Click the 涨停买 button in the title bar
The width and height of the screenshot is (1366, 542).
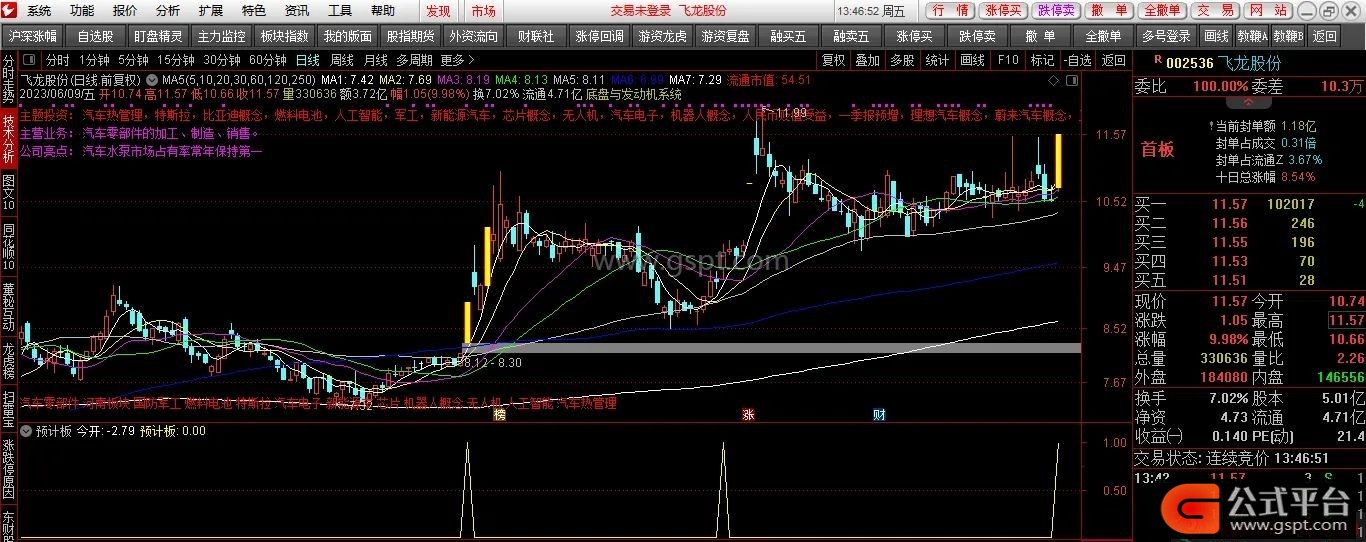(x=1003, y=11)
